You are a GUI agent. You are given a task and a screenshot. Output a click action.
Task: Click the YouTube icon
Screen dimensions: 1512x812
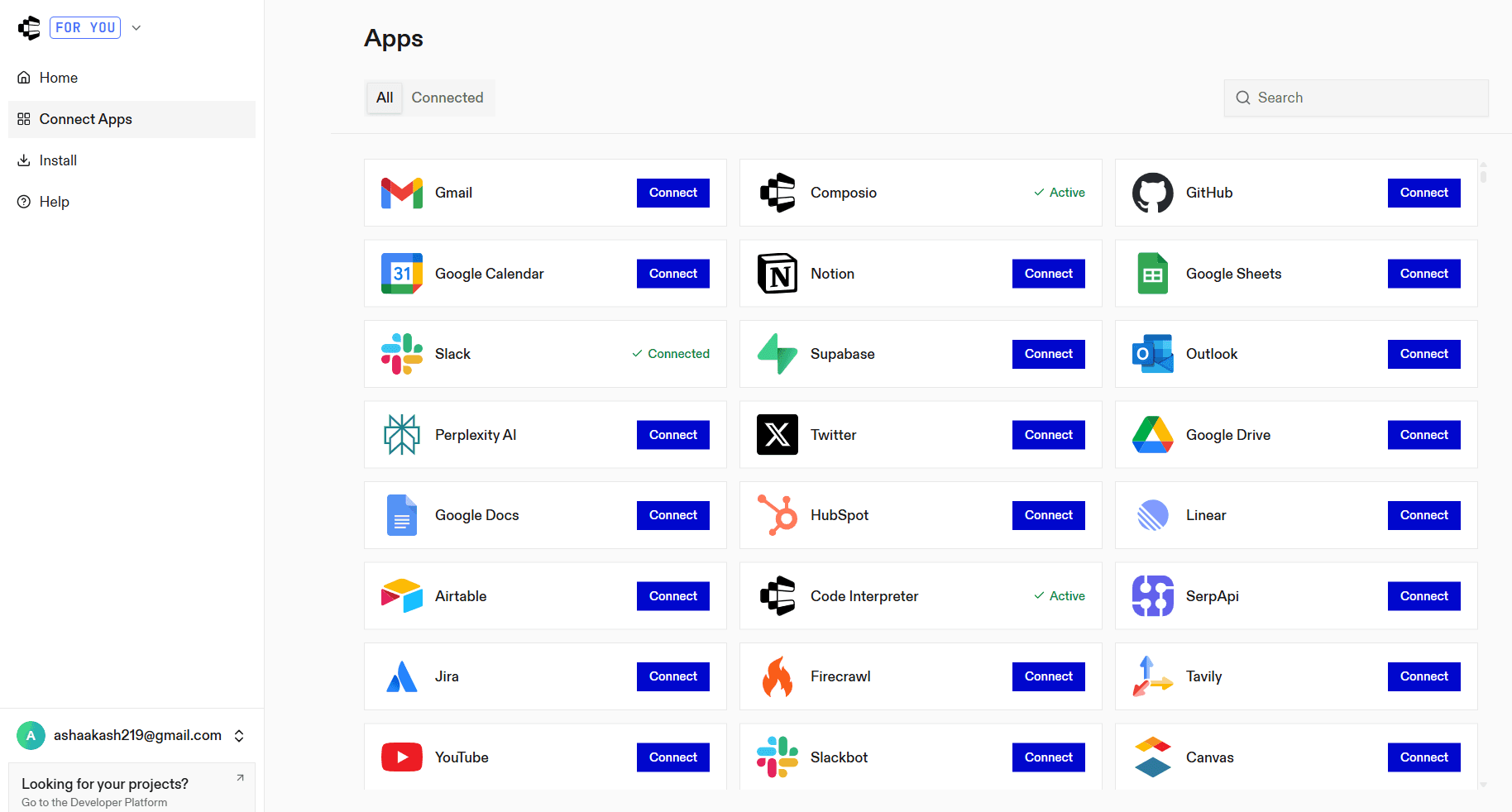point(402,757)
